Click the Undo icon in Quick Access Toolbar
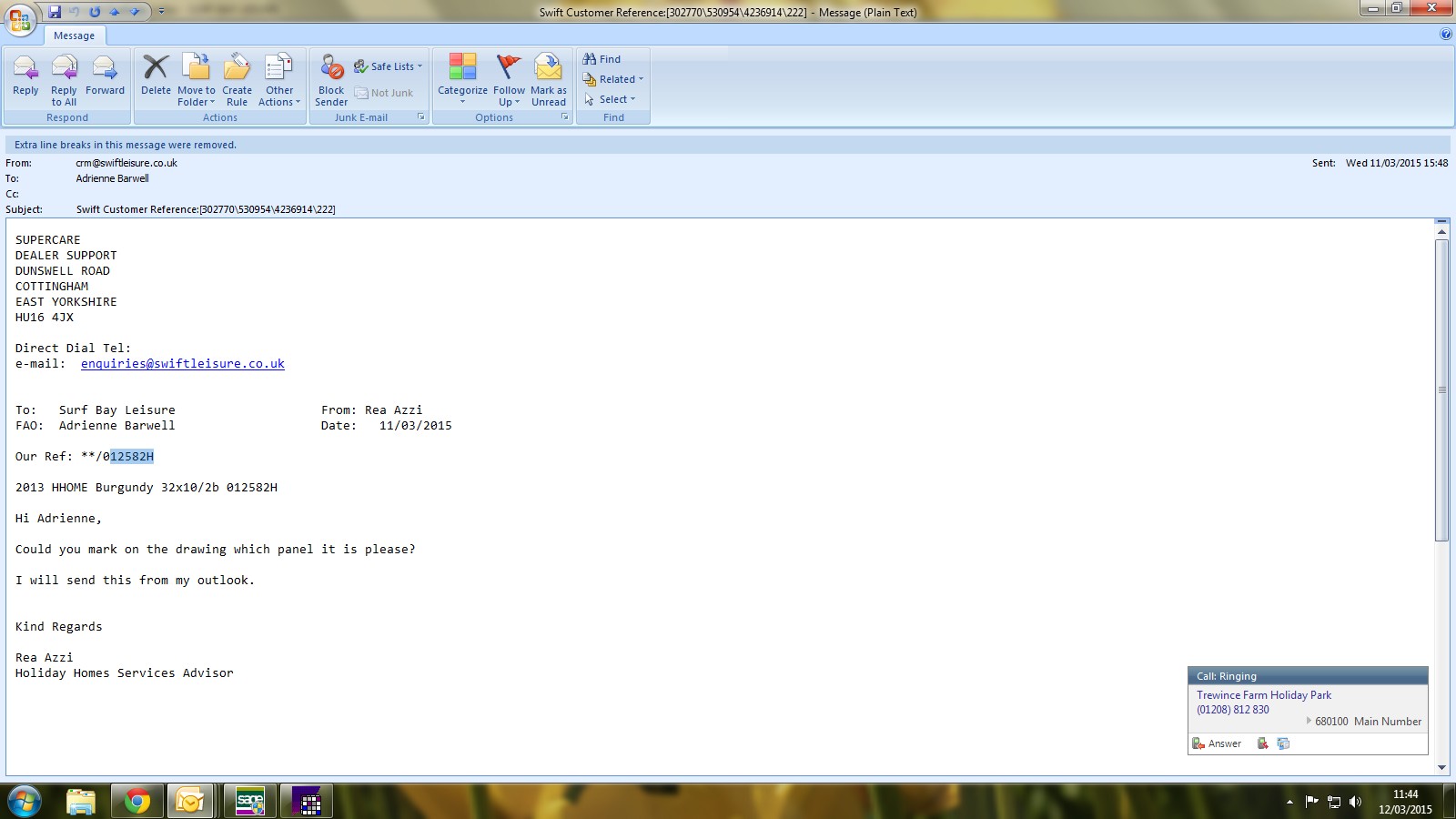Image resolution: width=1456 pixels, height=819 pixels. point(75,12)
